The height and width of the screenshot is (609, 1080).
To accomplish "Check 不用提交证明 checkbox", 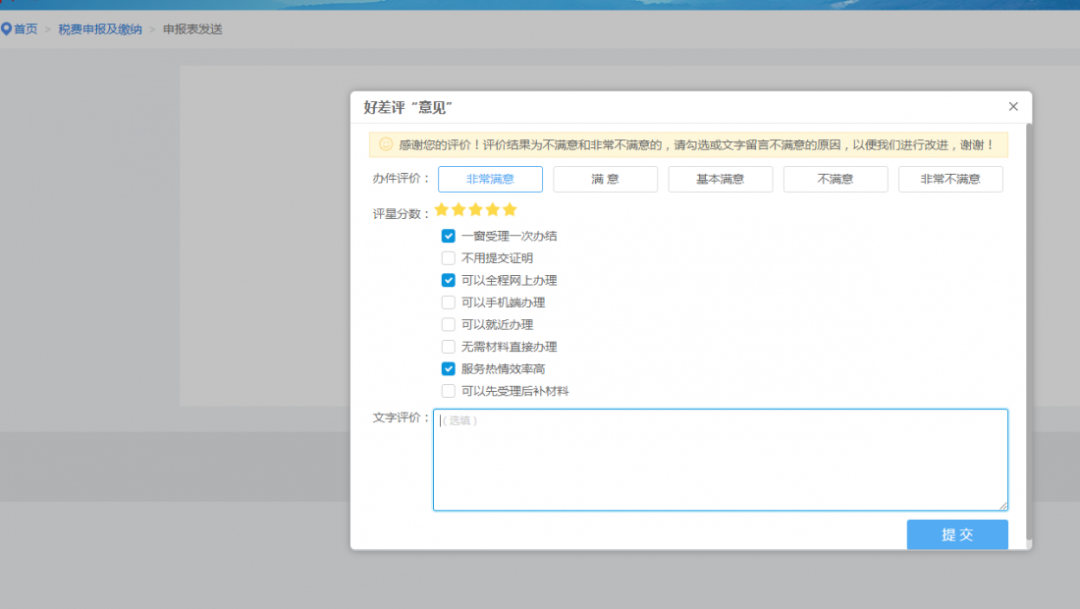I will pos(448,258).
